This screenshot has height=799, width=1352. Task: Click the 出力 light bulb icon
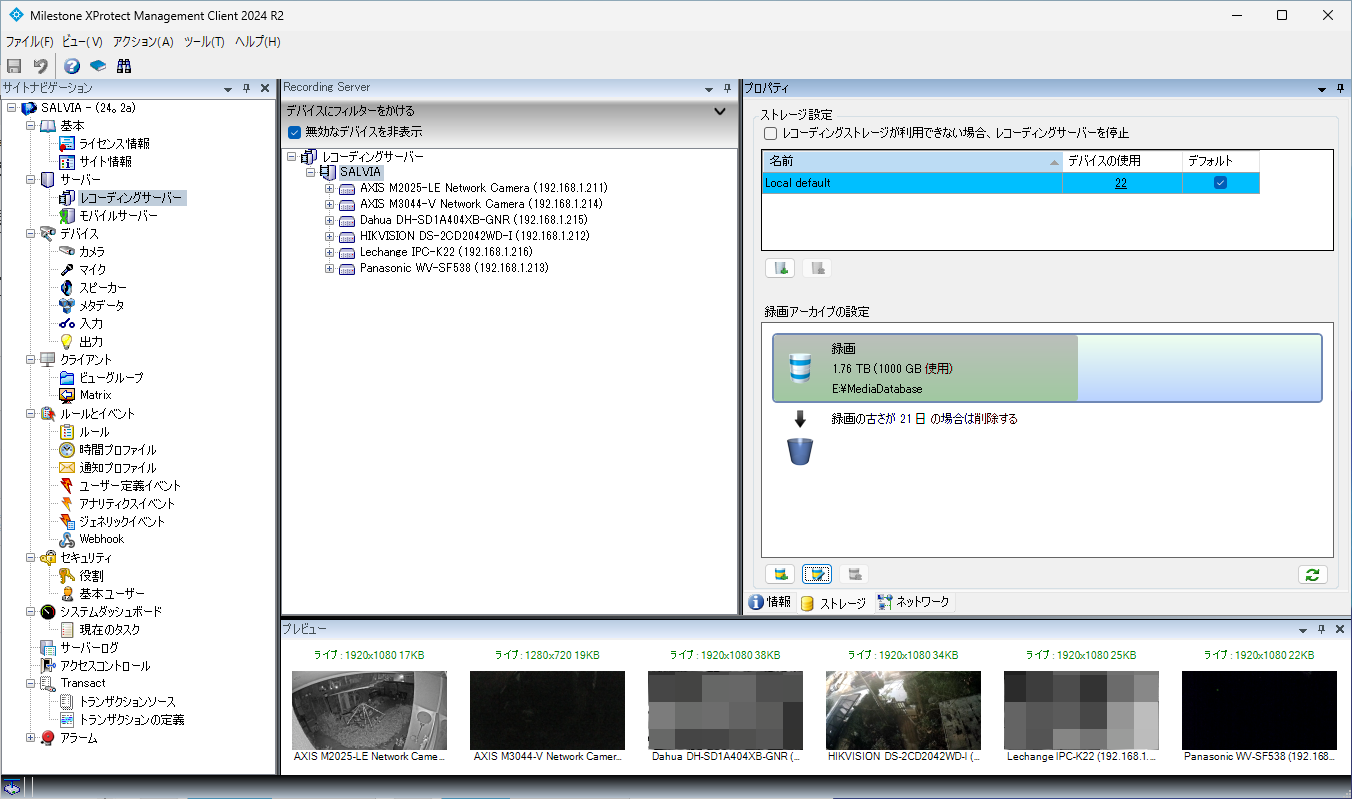coord(67,342)
